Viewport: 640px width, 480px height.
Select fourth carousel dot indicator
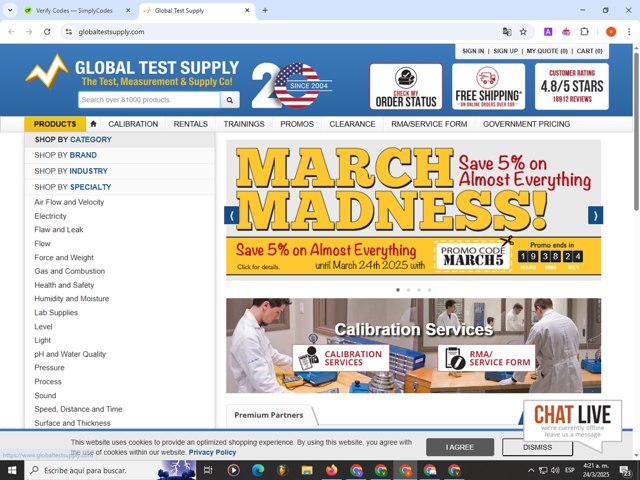pyautogui.click(x=429, y=290)
